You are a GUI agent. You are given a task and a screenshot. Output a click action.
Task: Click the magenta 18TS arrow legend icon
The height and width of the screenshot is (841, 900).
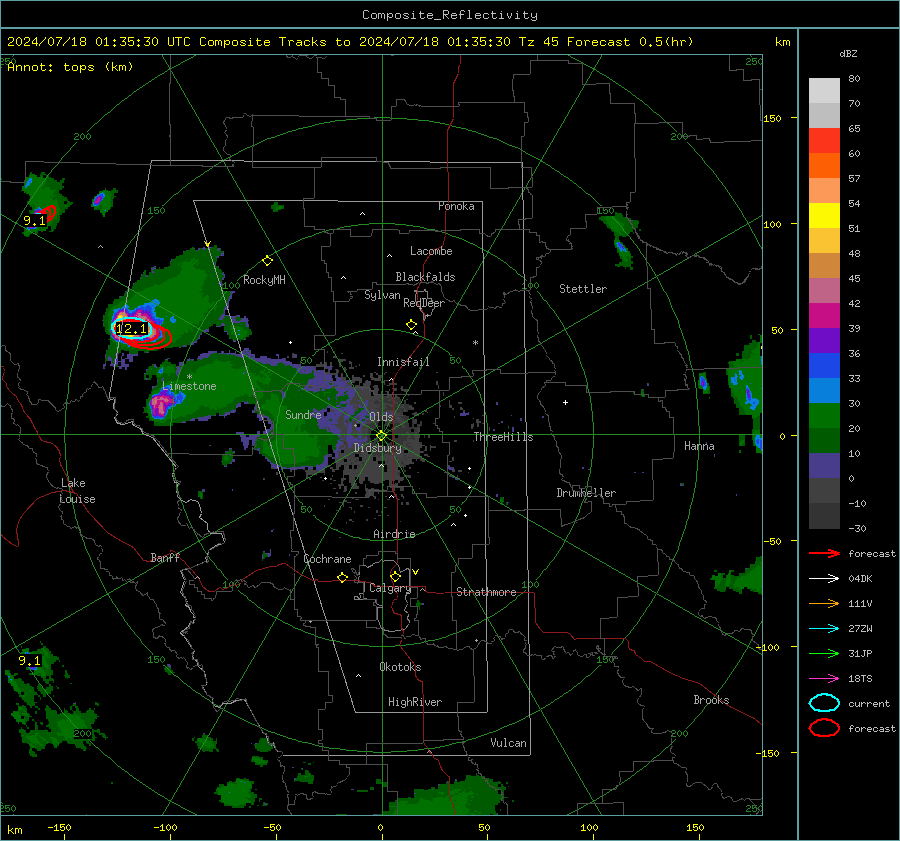point(824,678)
